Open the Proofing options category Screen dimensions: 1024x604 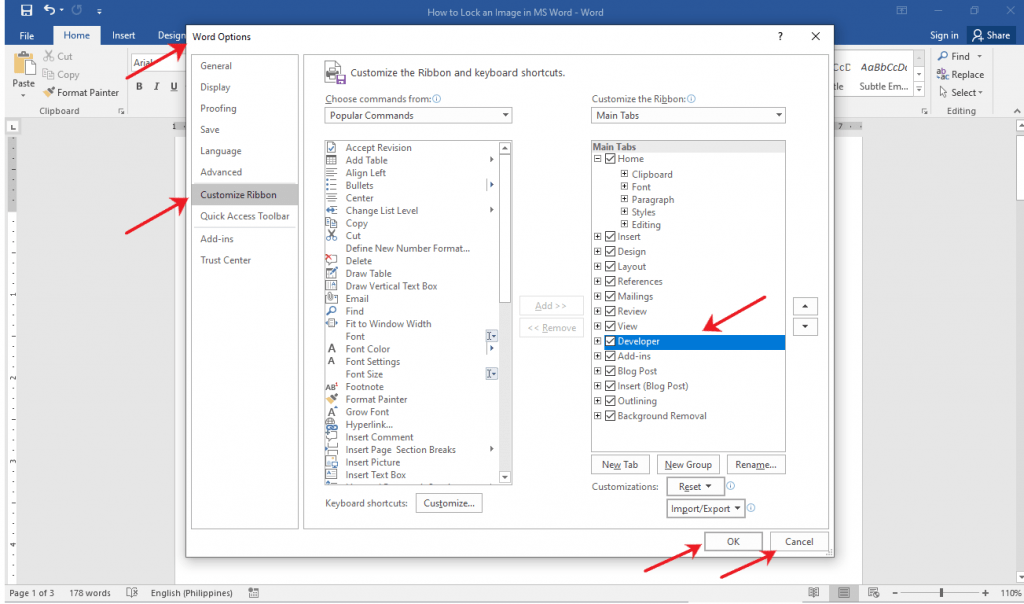coord(218,108)
